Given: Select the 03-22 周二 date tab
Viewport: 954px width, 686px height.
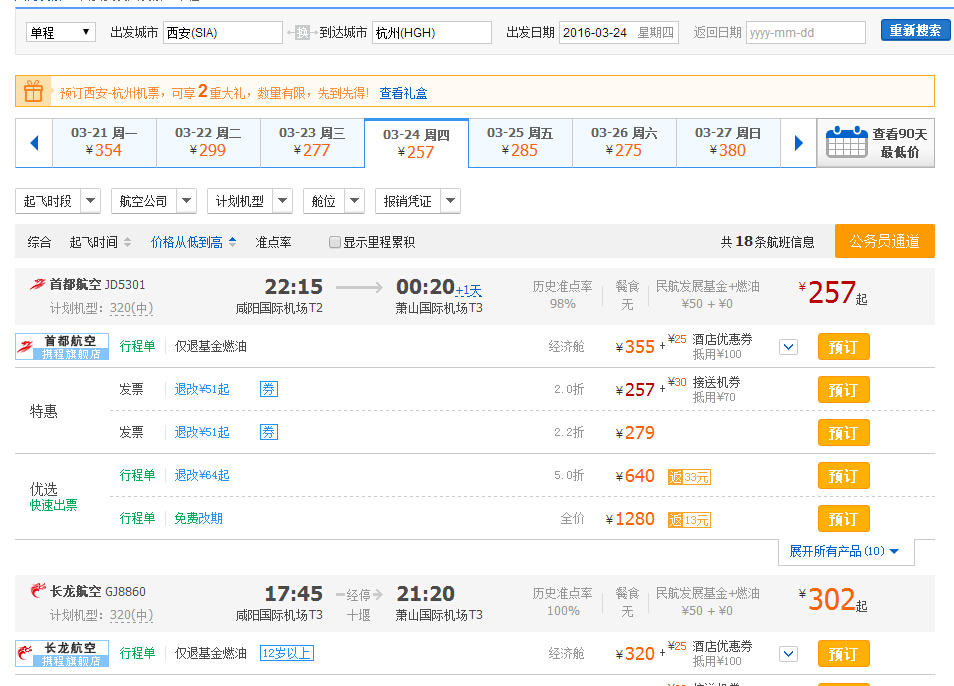Looking at the screenshot, I should pos(208,143).
